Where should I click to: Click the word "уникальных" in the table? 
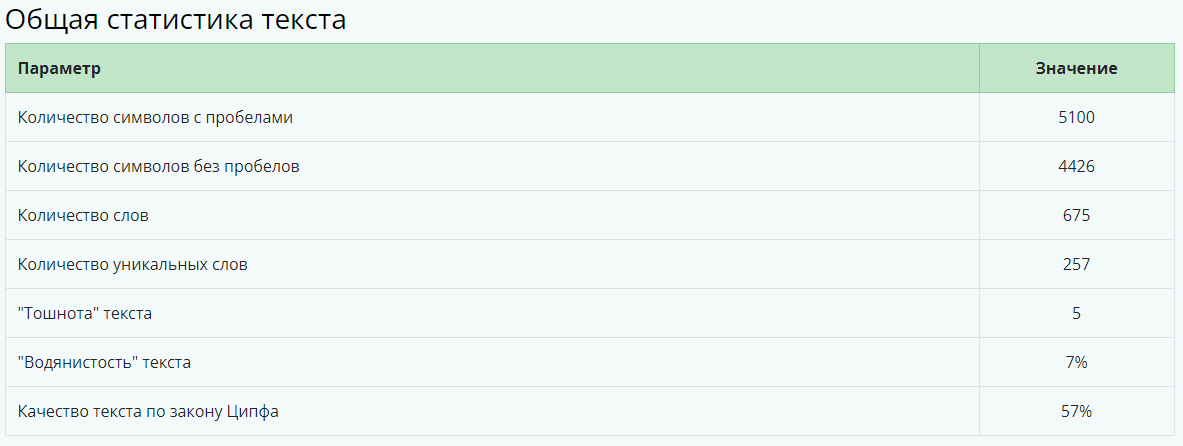click(x=157, y=265)
